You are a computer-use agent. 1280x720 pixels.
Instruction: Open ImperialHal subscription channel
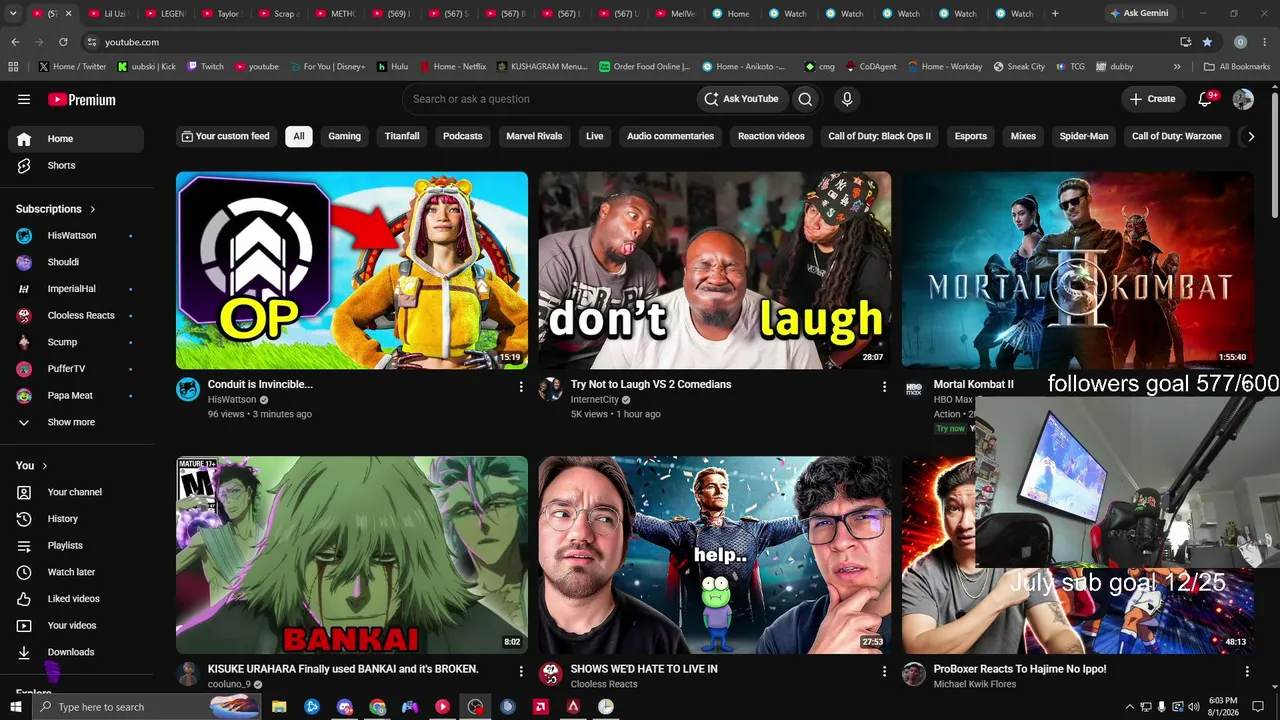[76, 289]
